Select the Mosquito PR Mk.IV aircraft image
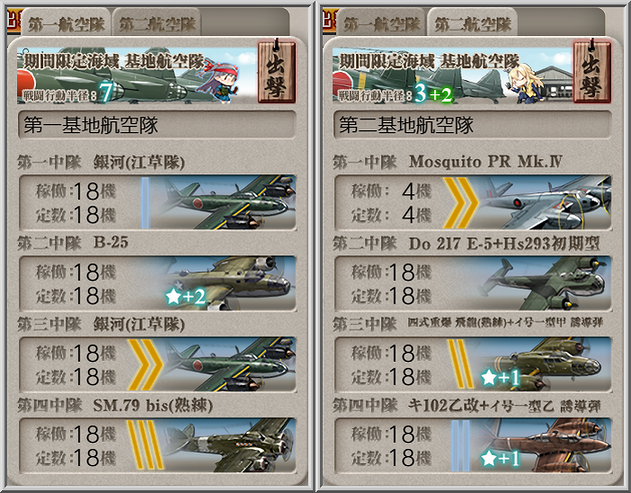Image resolution: width=631 pixels, height=493 pixels. tap(545, 202)
